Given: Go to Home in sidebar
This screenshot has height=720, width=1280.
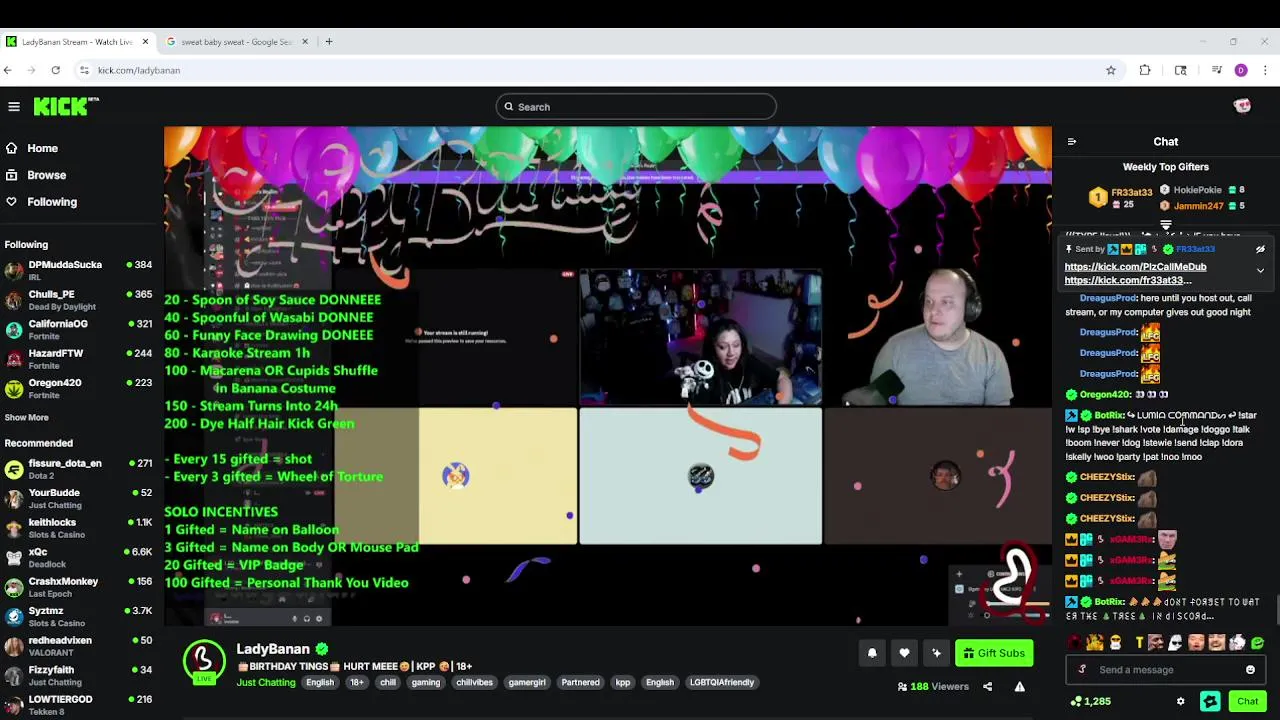Looking at the screenshot, I should [x=42, y=148].
